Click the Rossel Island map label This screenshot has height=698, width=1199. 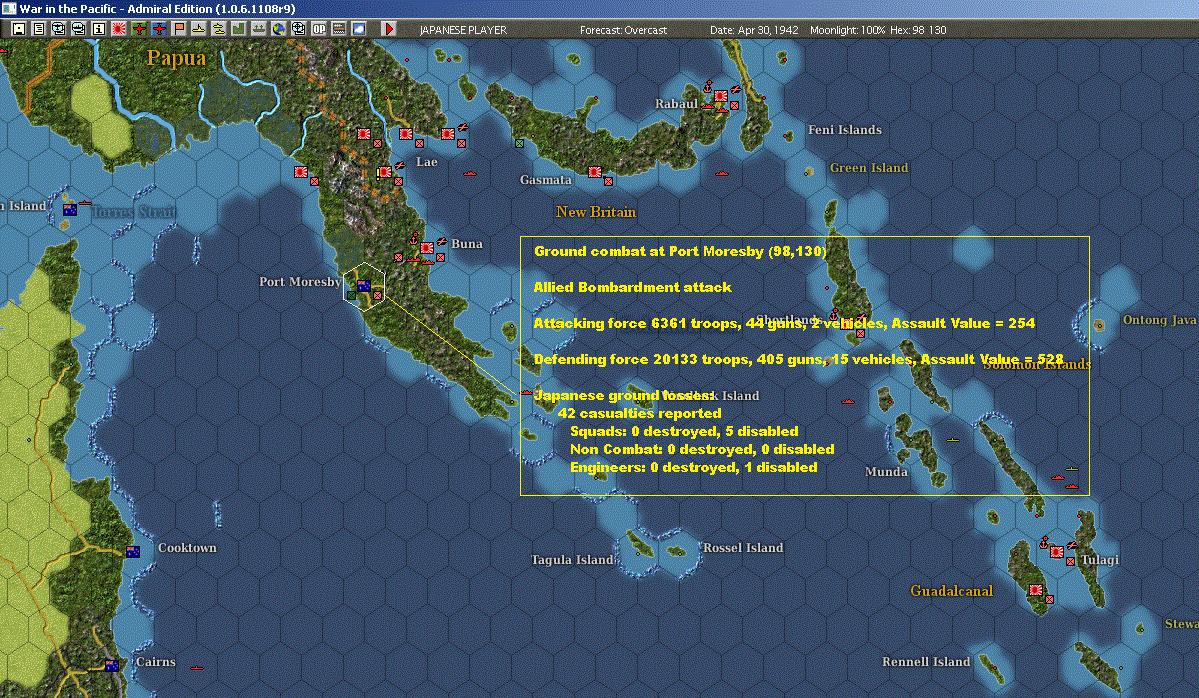click(742, 547)
